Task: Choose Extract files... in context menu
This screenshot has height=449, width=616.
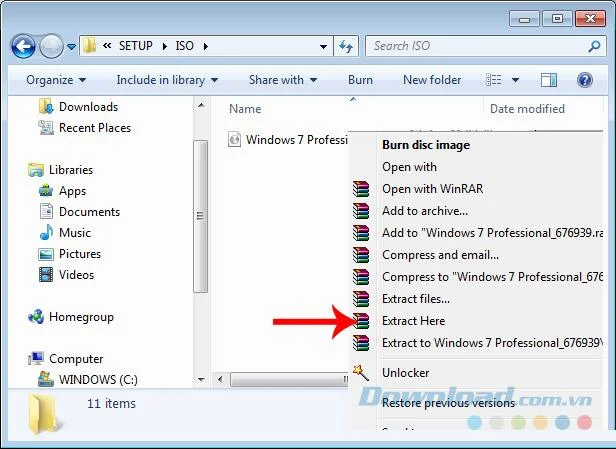Action: click(x=416, y=299)
